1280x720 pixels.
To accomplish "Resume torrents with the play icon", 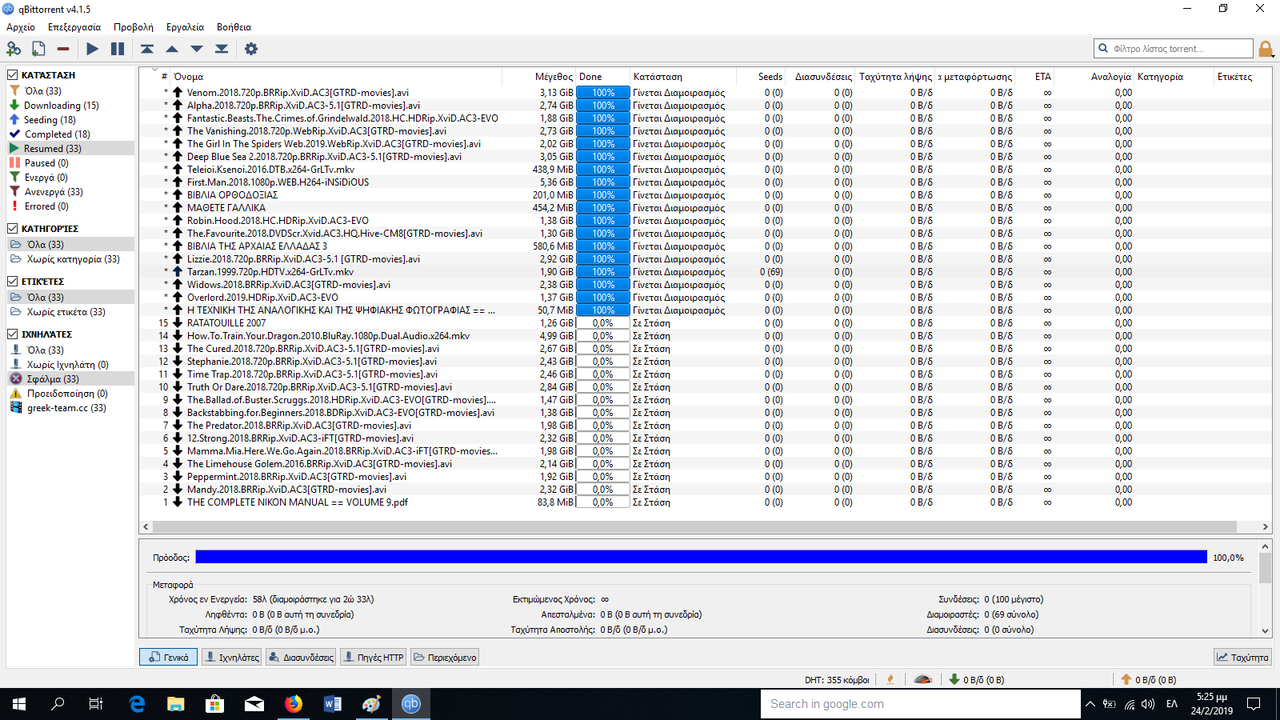I will pyautogui.click(x=92, y=49).
